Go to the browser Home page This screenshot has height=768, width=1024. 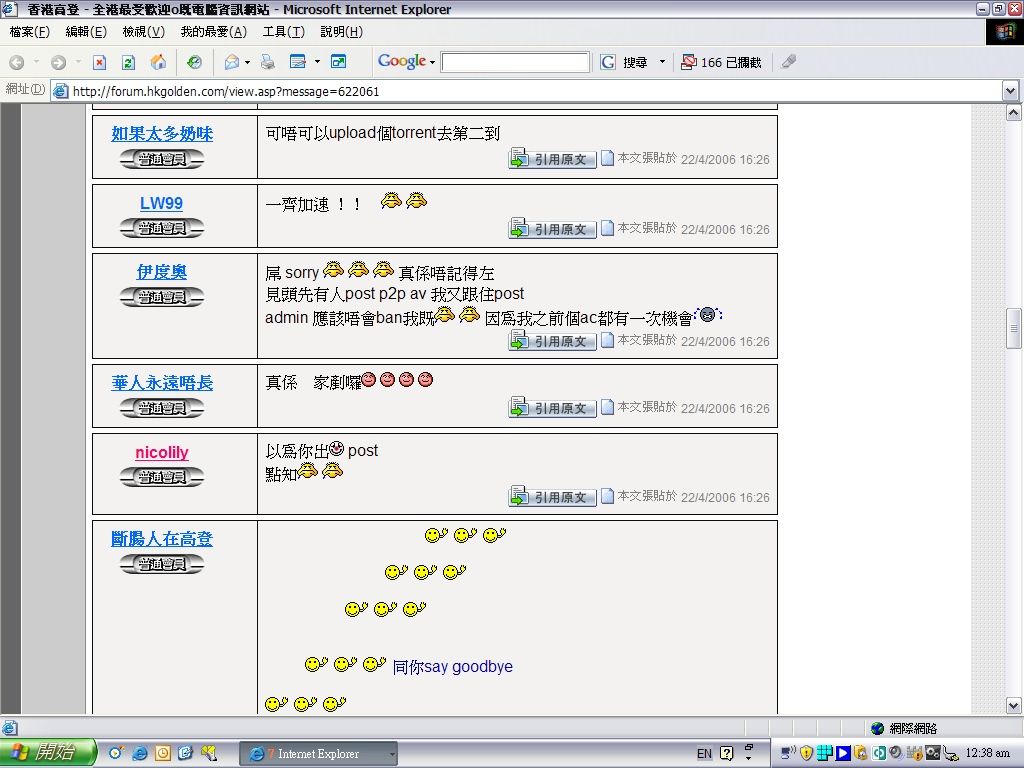[158, 62]
